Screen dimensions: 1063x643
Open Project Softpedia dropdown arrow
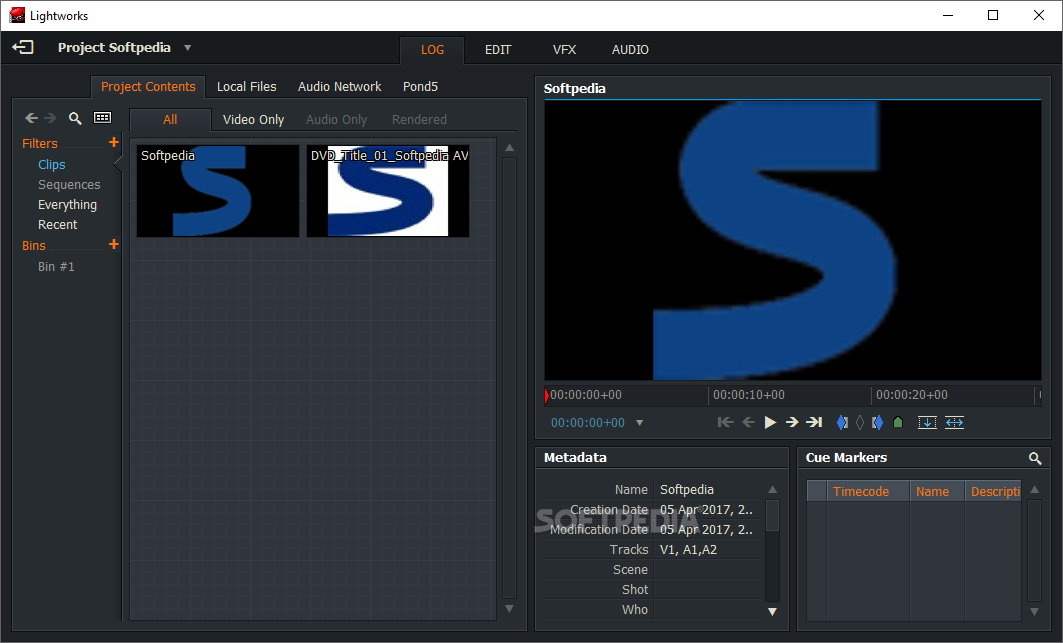click(188, 47)
